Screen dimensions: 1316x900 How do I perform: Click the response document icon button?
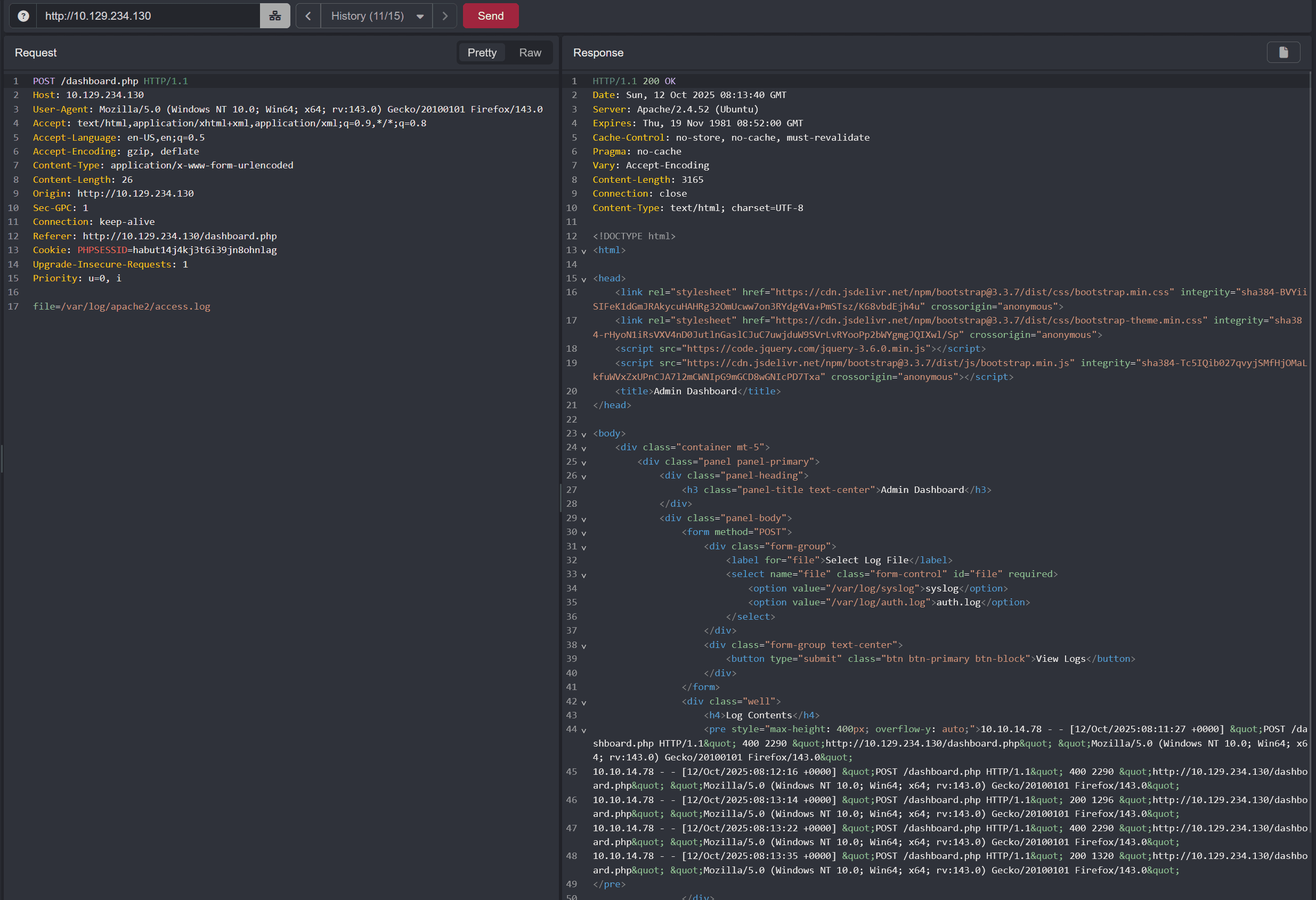click(1283, 53)
